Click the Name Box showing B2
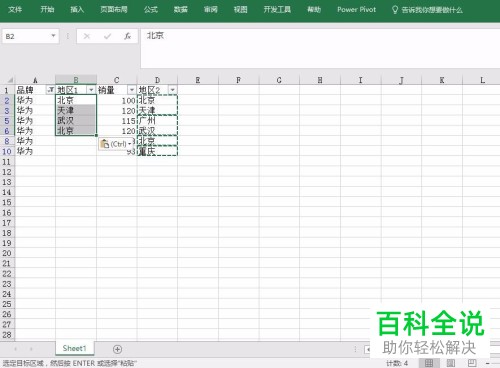 pyautogui.click(x=26, y=36)
